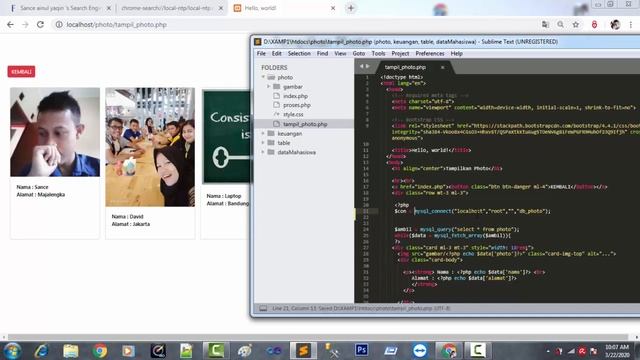The image size is (640, 360).
Task: Click the first Chrome icon beside the folder icon
Action: pos(100,351)
